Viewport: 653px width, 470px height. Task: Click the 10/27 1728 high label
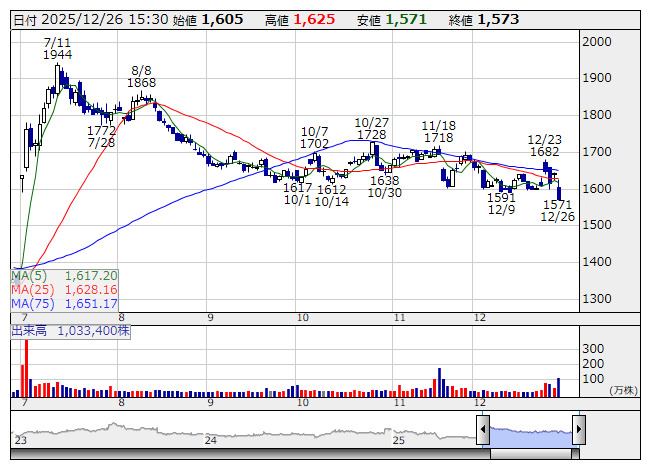[x=371, y=129]
